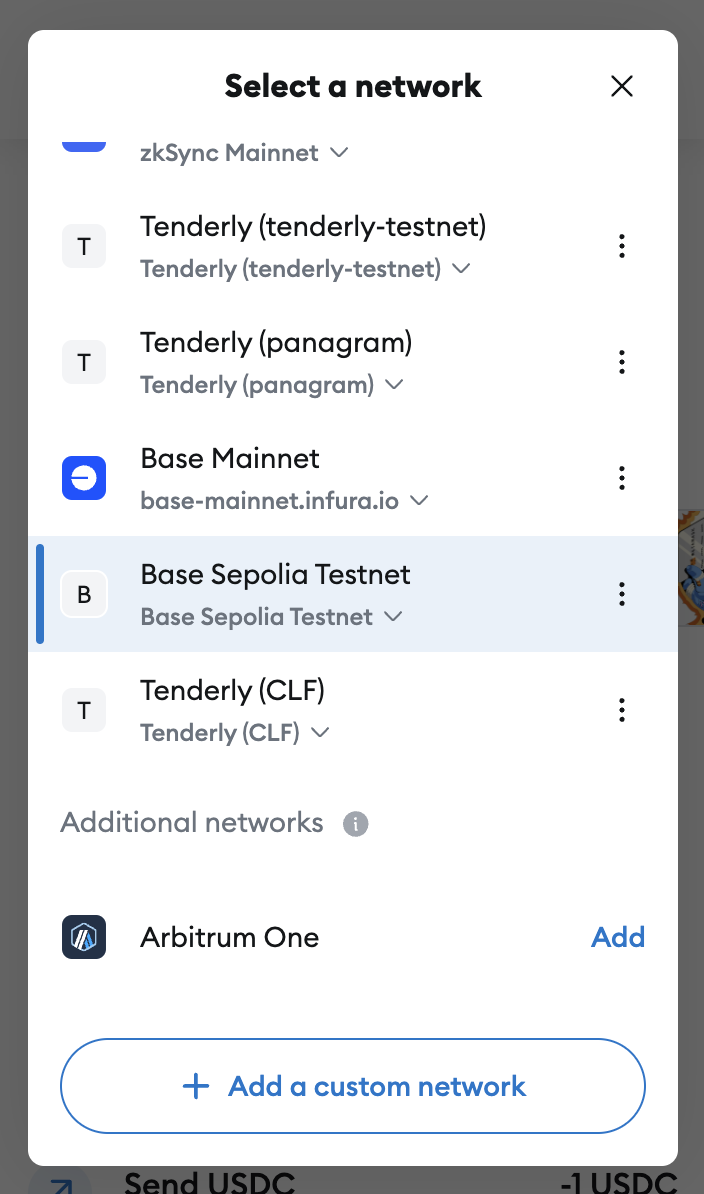Click Add a custom network button
Screen dimensions: 704x1194
353,1086
